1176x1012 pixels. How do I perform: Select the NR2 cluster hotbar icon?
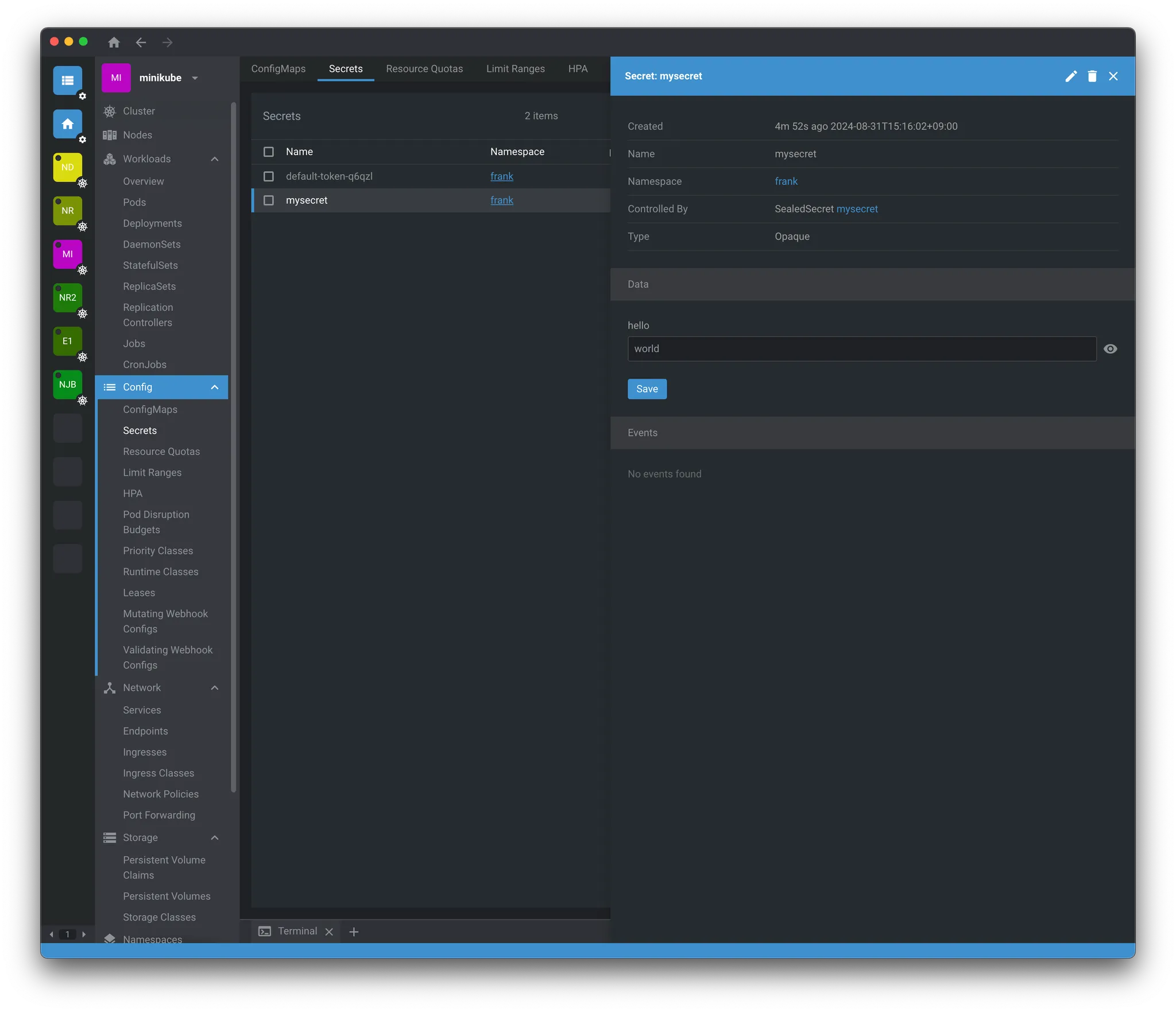click(x=68, y=298)
